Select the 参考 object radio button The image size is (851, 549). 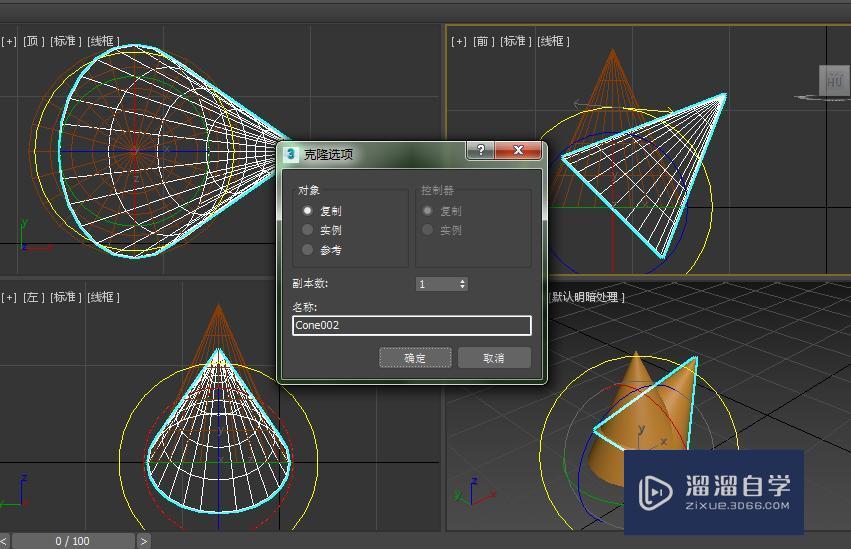[x=308, y=250]
